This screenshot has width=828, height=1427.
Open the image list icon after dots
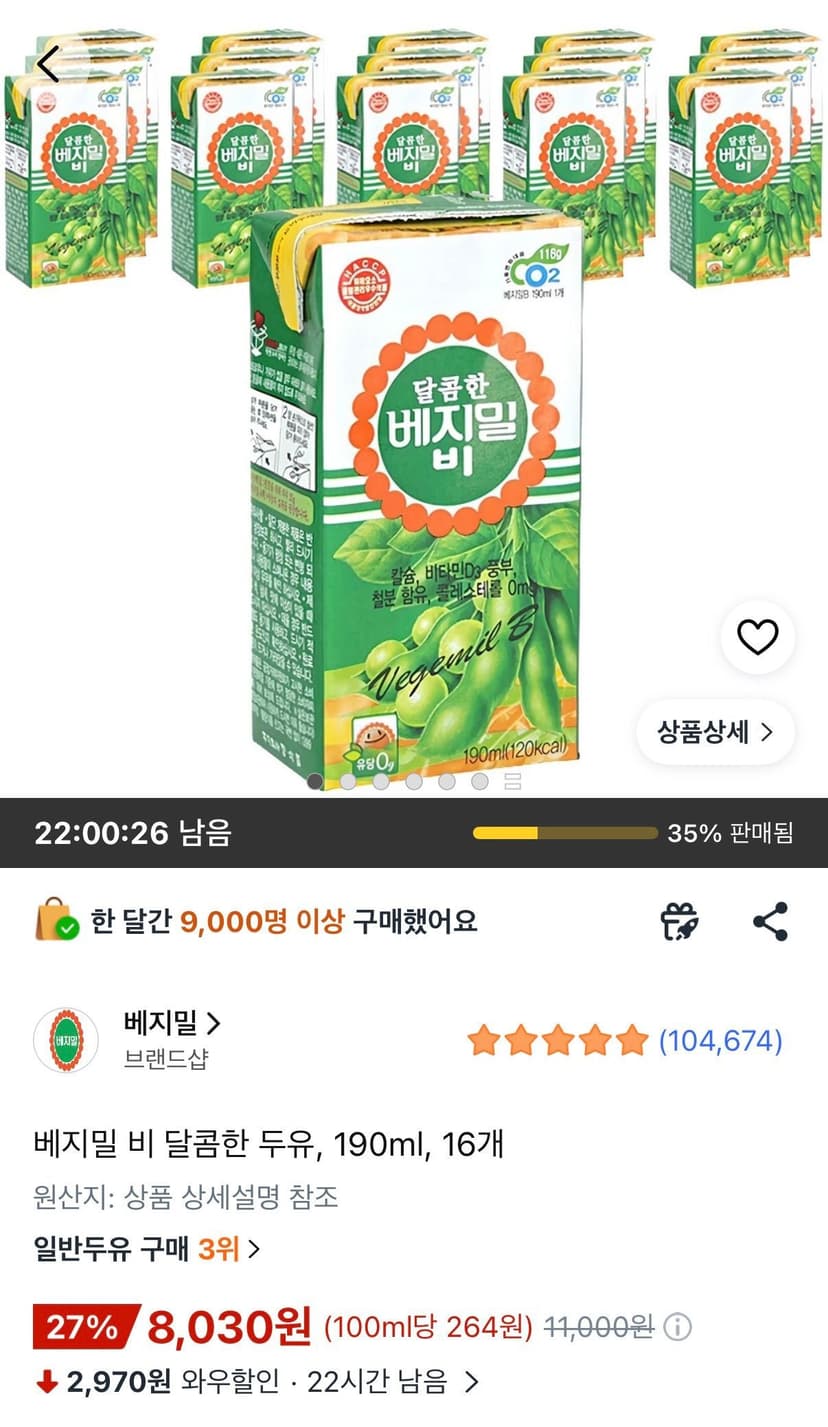click(x=513, y=781)
